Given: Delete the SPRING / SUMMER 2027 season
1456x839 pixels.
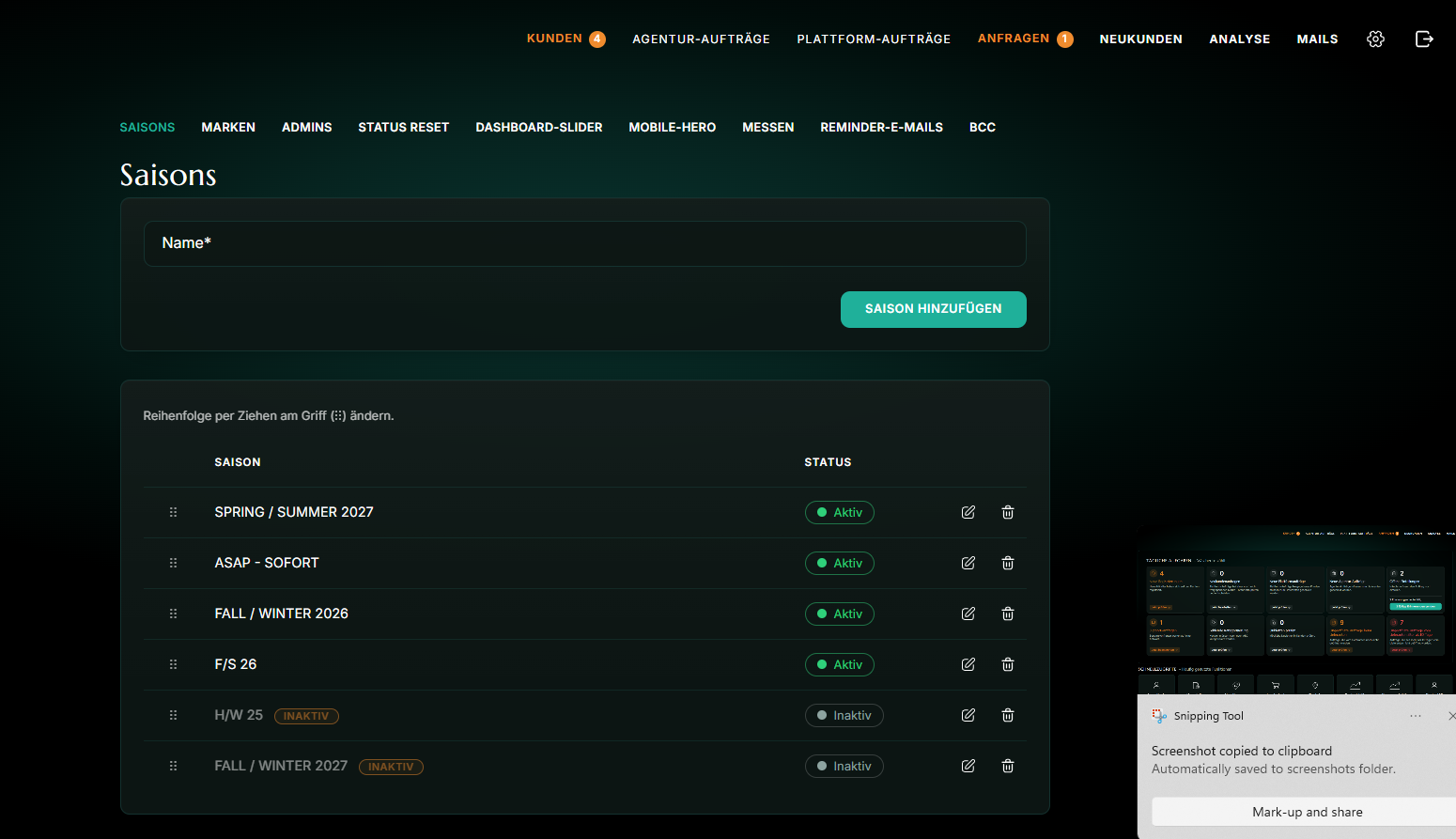Looking at the screenshot, I should point(1008,512).
